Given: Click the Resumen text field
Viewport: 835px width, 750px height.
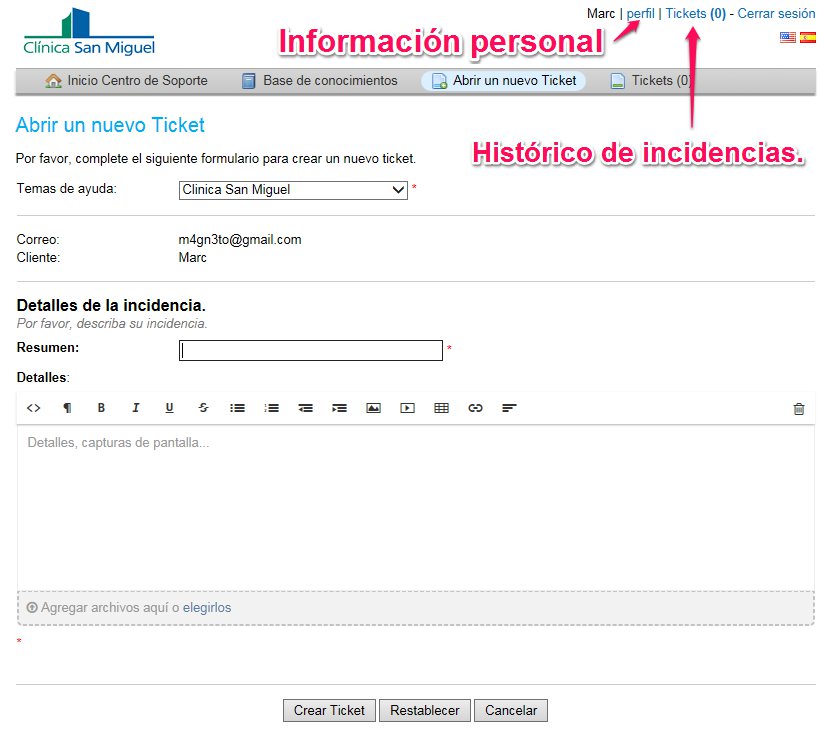Looking at the screenshot, I should click(x=310, y=350).
